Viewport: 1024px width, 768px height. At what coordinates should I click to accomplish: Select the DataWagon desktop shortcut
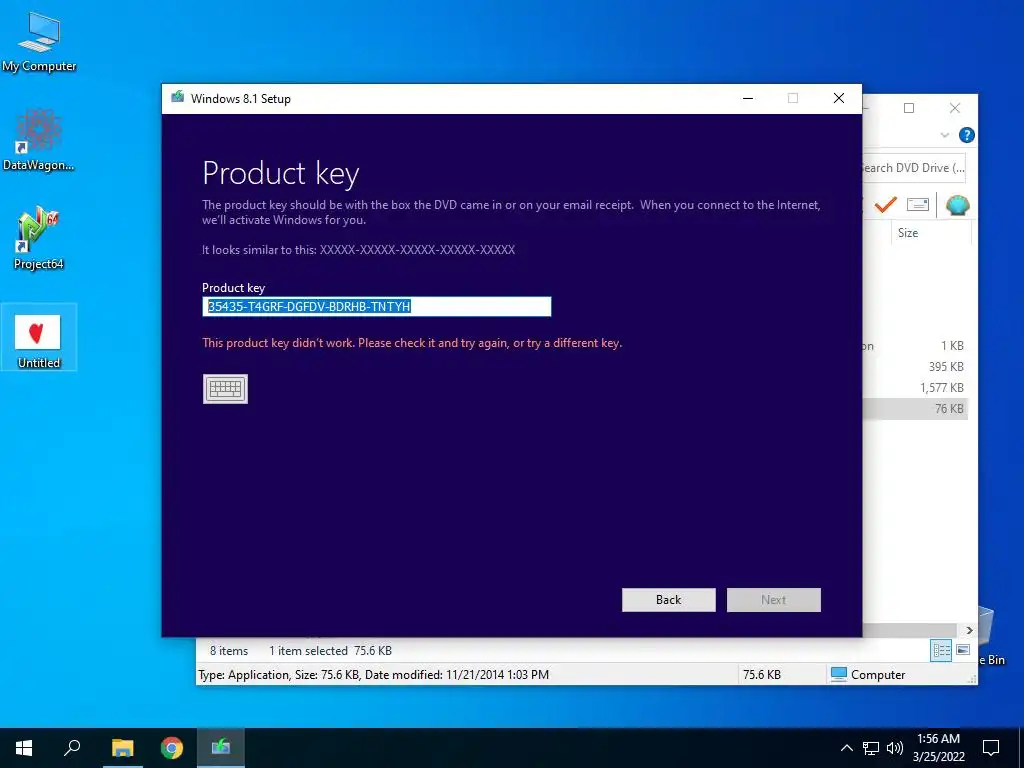[39, 140]
